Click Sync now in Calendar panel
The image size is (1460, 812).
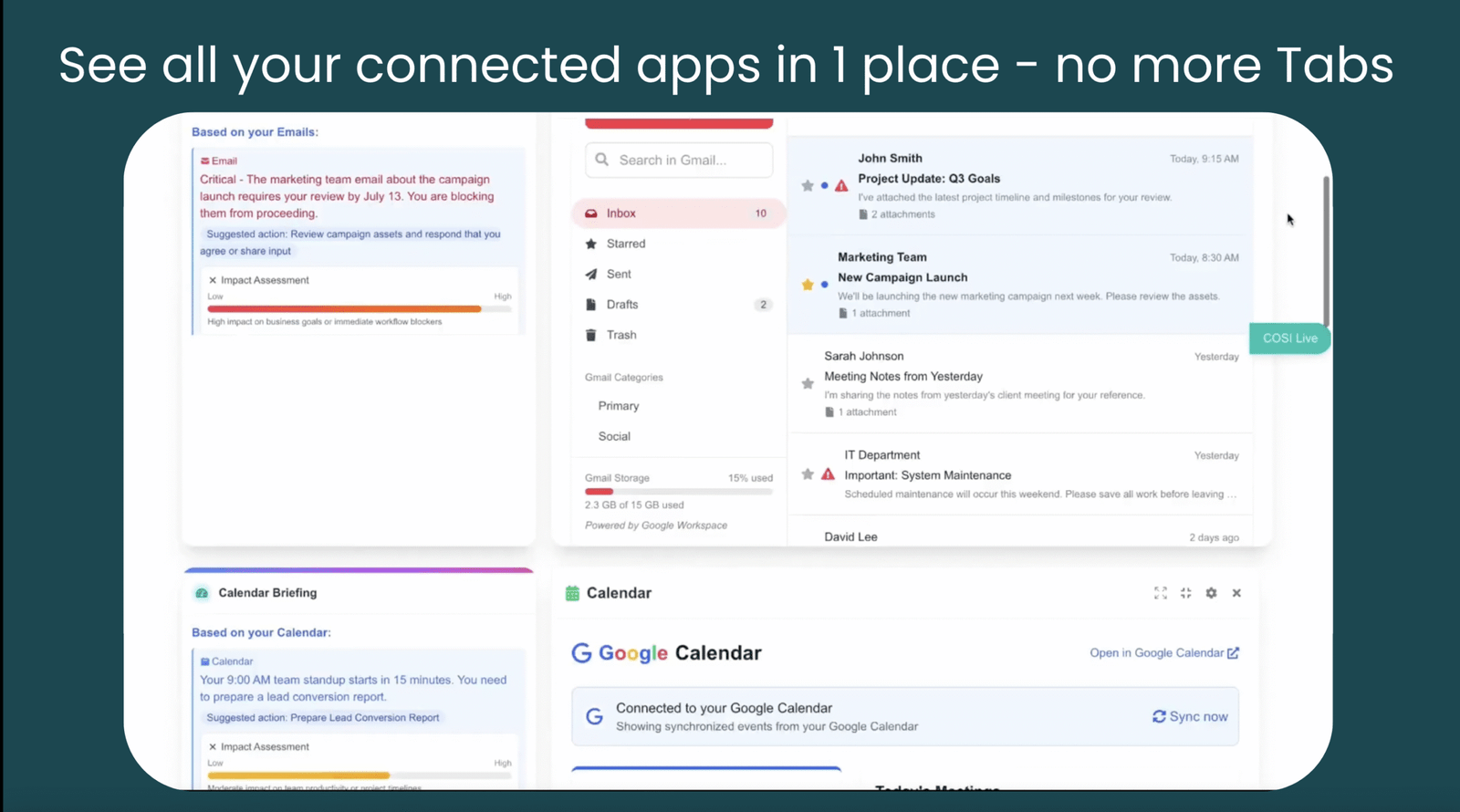1190,717
